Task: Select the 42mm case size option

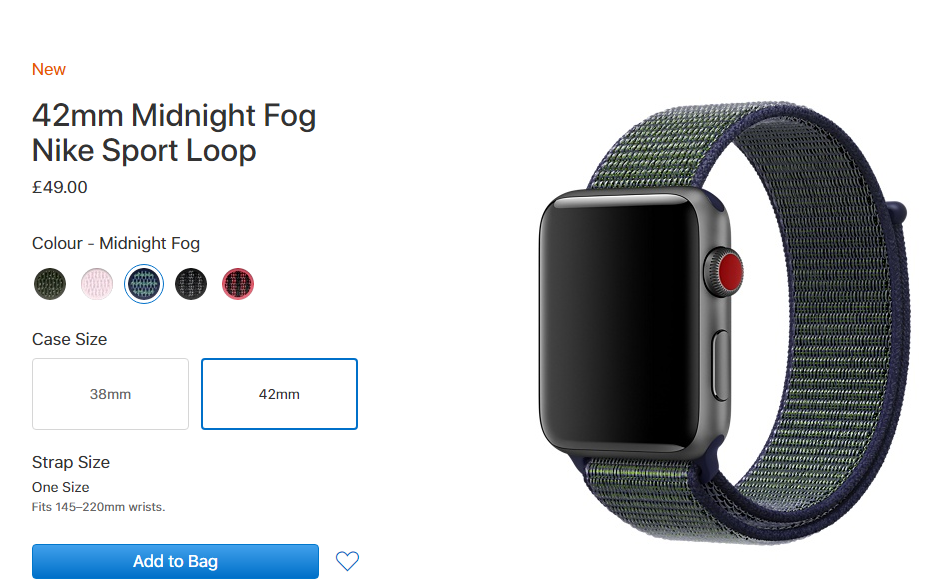Action: [x=279, y=394]
